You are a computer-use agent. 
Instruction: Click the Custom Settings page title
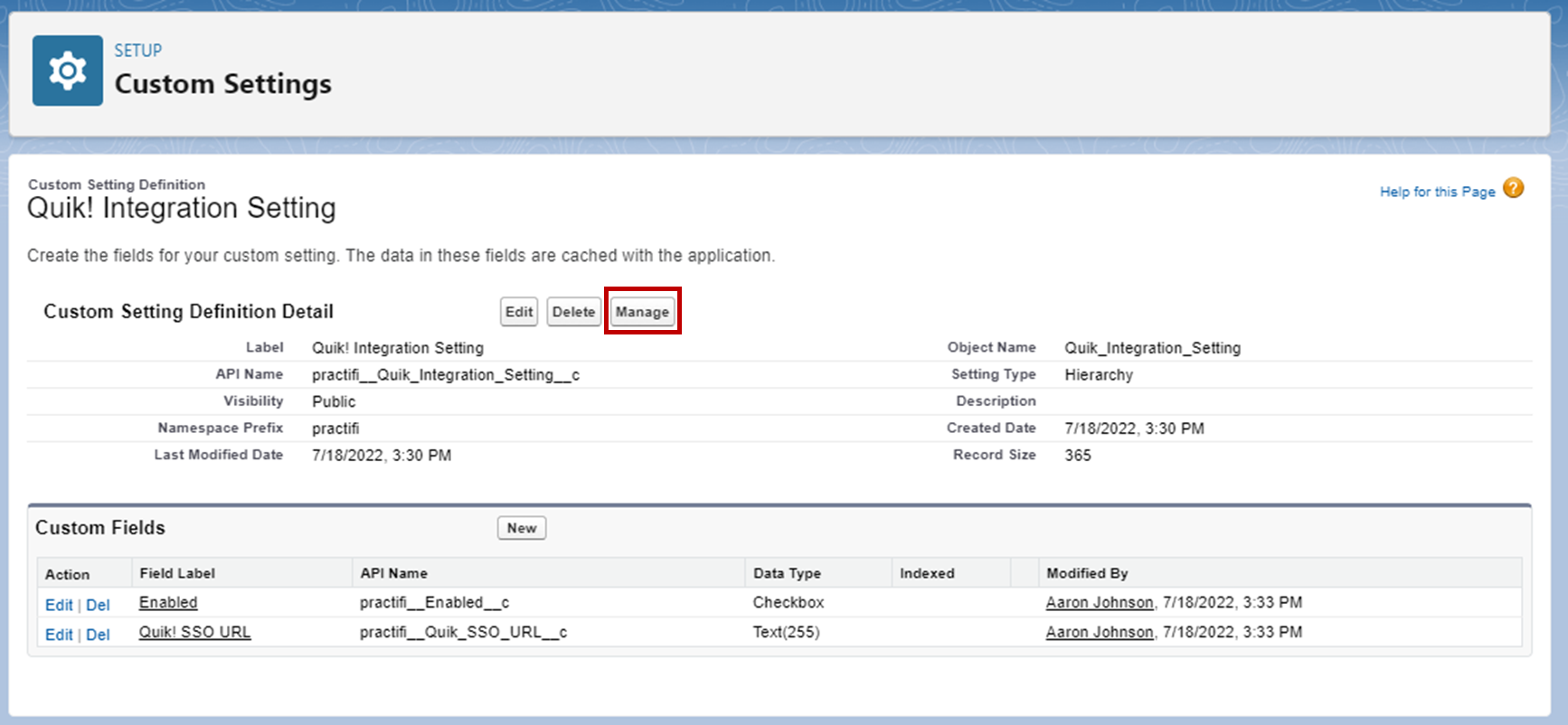pos(222,84)
